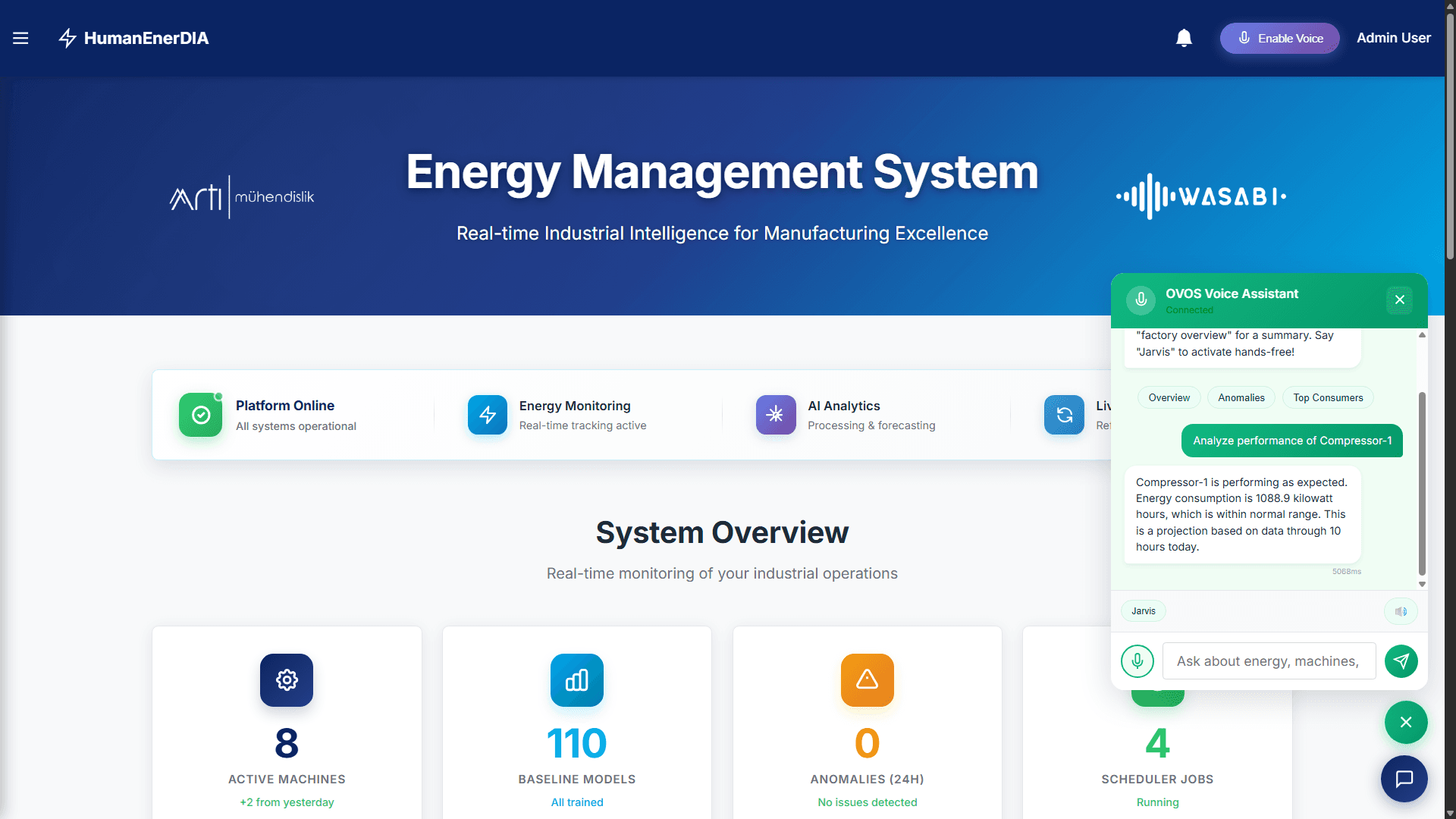Select the Anomalies quick-suggestion tab
1456x819 pixels.
[1241, 397]
